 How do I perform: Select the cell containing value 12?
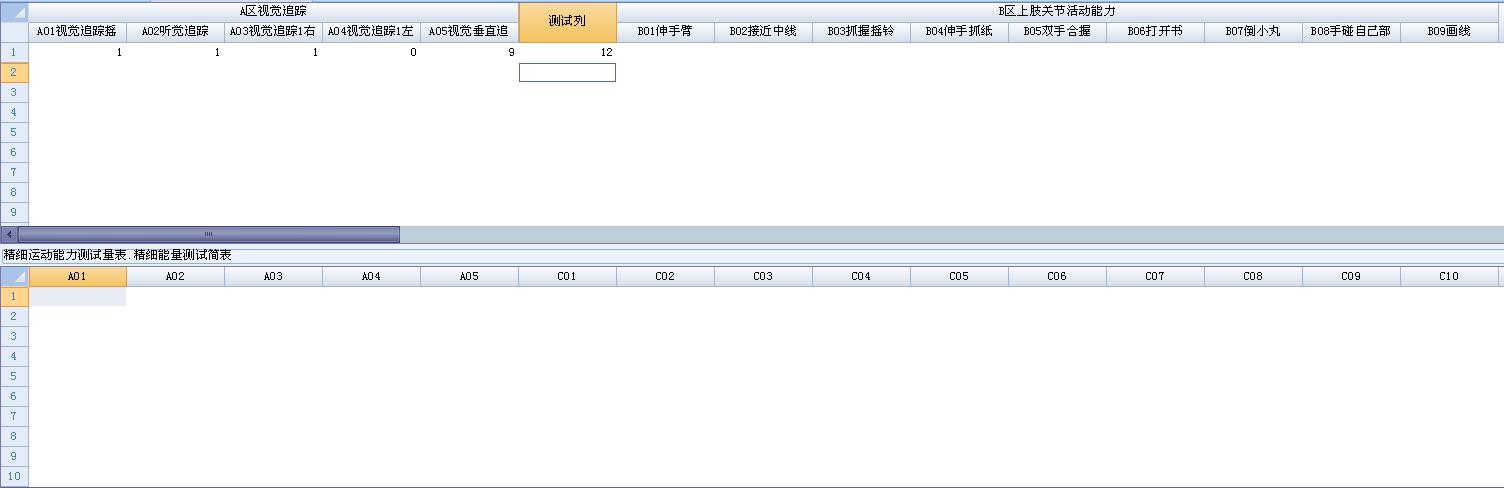[567, 52]
